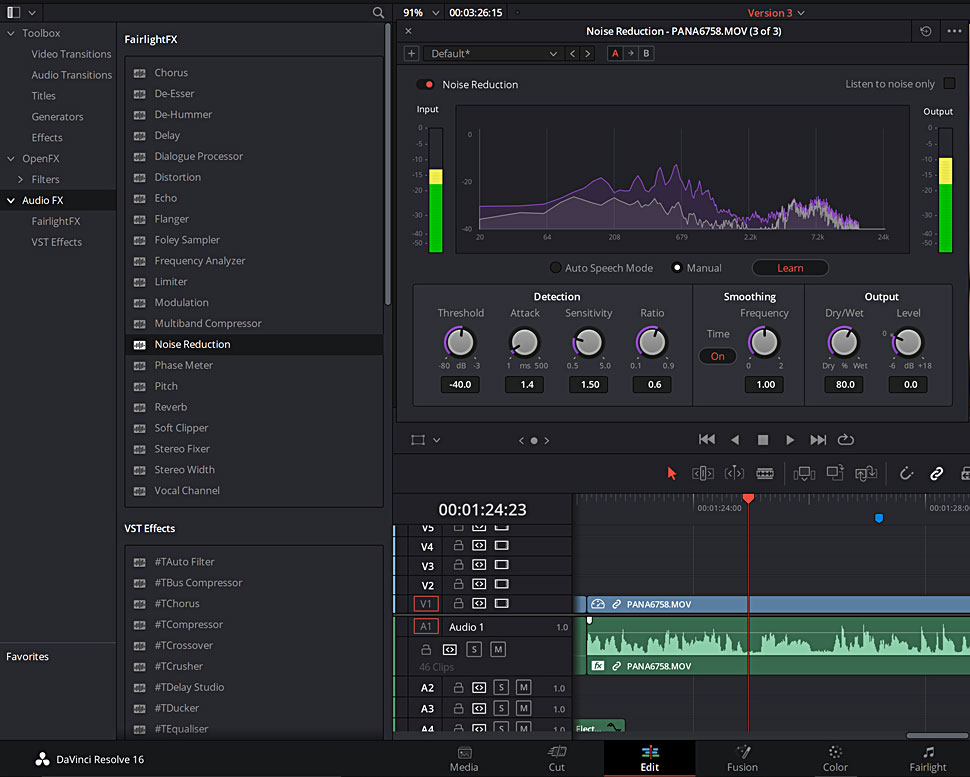
Task: Click the Dry/Wet knob
Action: point(843,341)
